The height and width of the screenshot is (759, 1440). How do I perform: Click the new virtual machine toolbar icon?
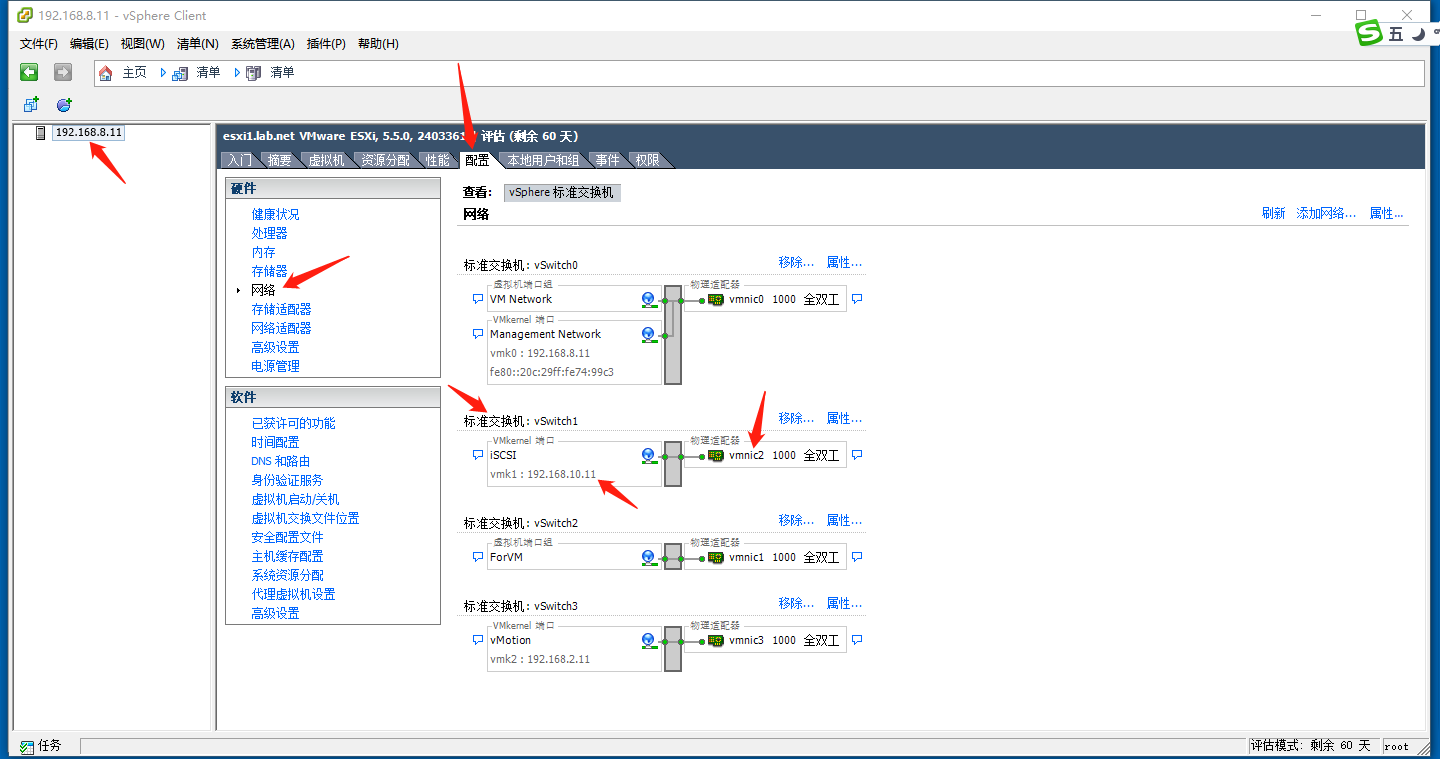pos(31,104)
